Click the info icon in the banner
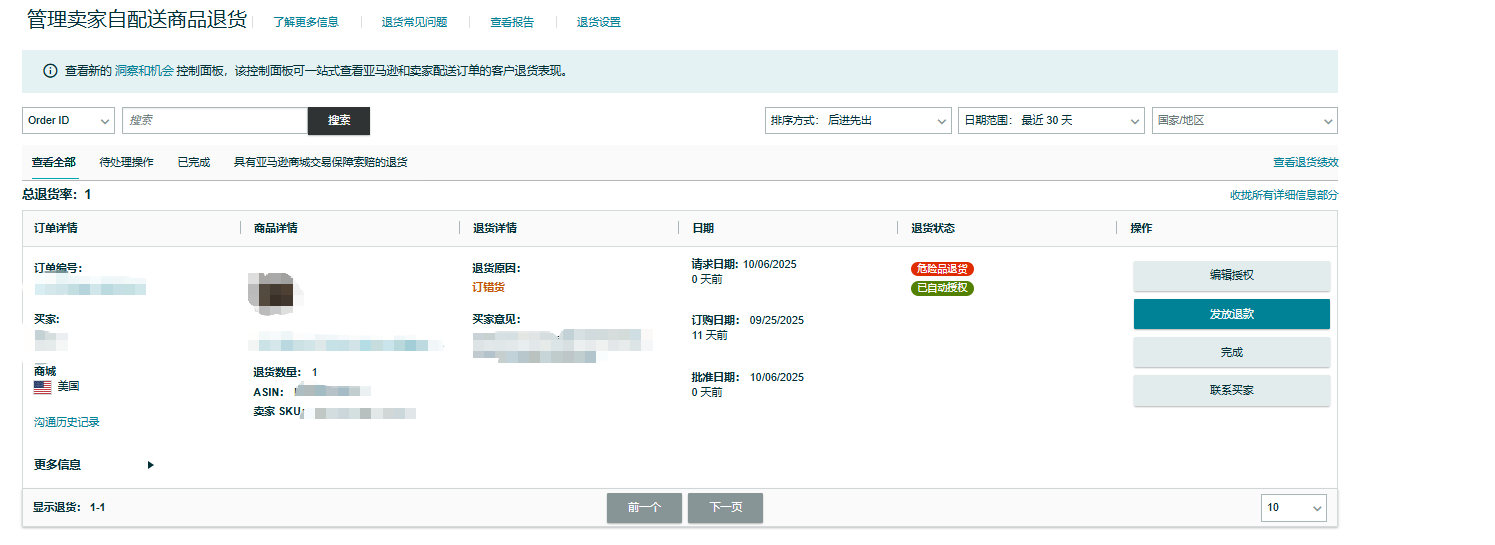This screenshot has height=545, width=1495. click(50, 72)
